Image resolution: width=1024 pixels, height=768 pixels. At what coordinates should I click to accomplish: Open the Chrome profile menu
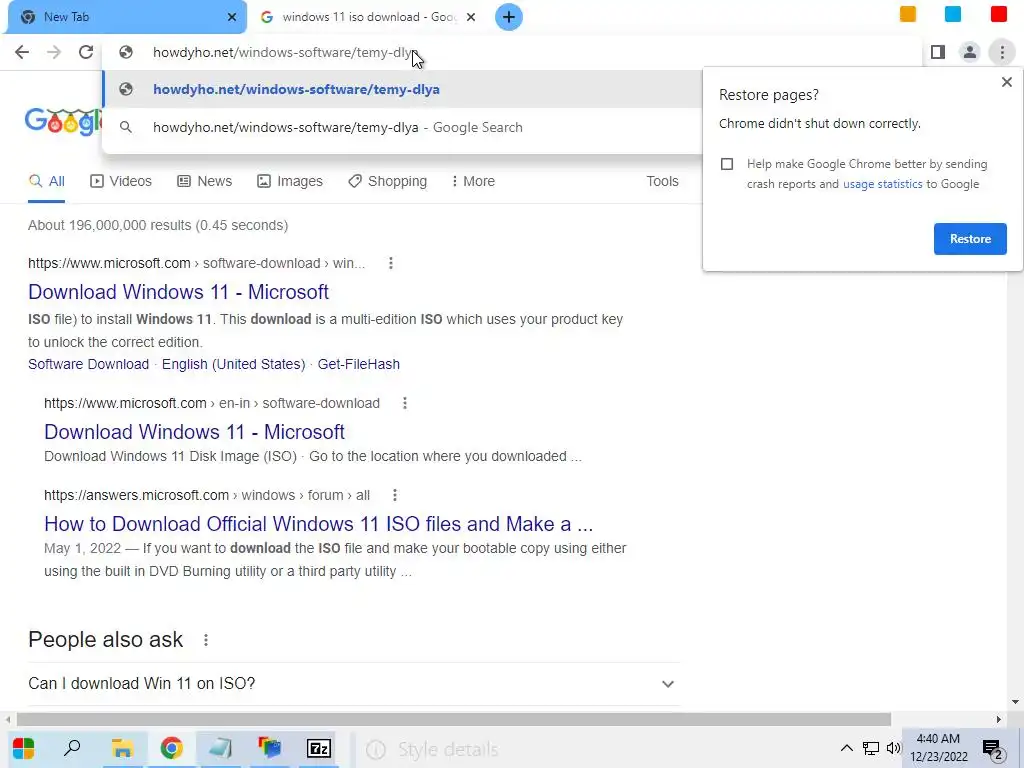click(970, 52)
